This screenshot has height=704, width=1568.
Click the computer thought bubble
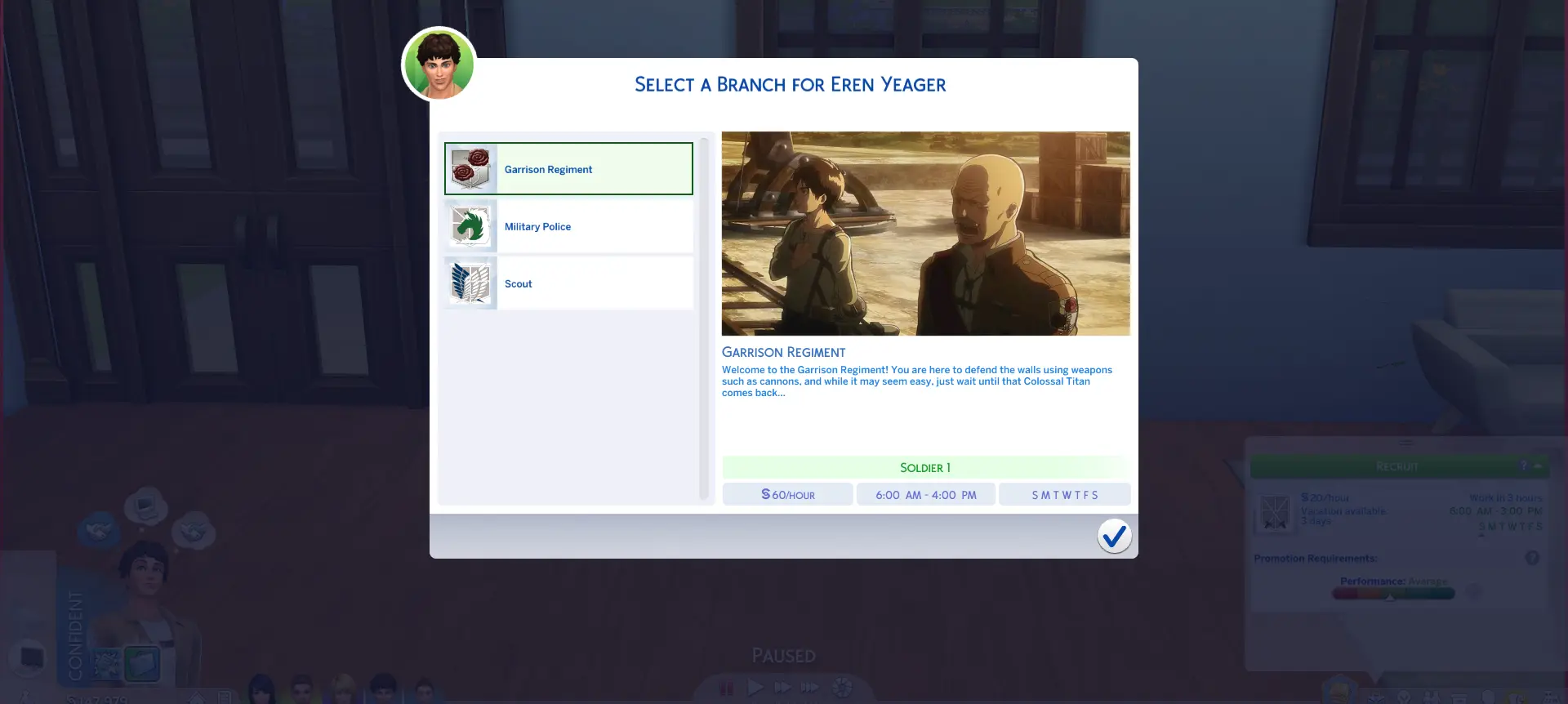coord(146,507)
